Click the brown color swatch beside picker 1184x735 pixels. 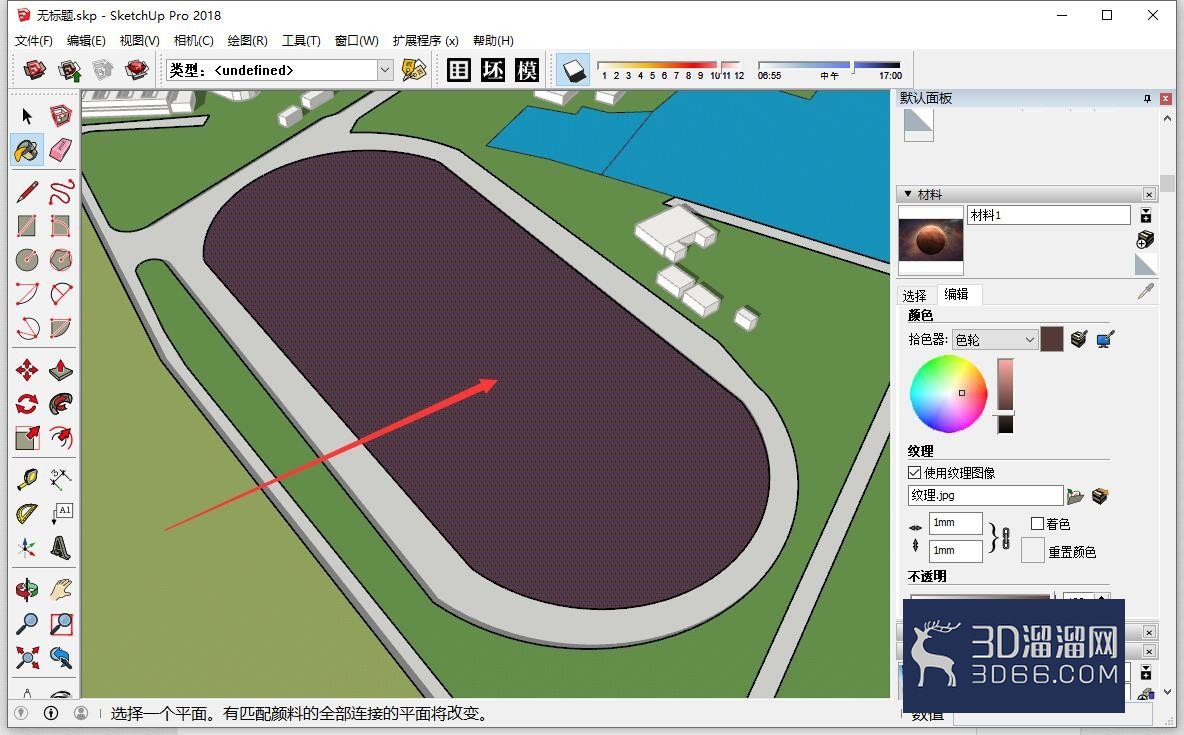(1051, 339)
